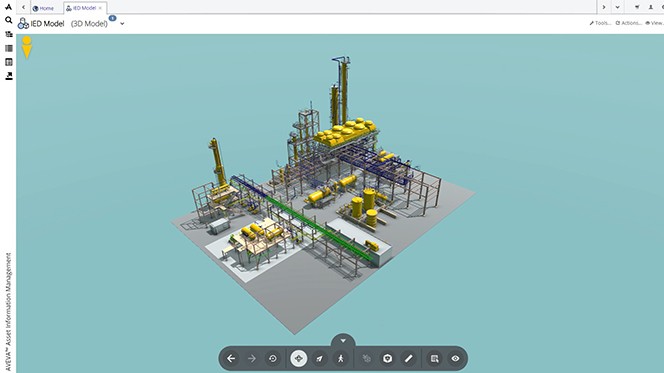This screenshot has width=664, height=373.
Task: Open the search icon in sidebar
Action: (8, 20)
